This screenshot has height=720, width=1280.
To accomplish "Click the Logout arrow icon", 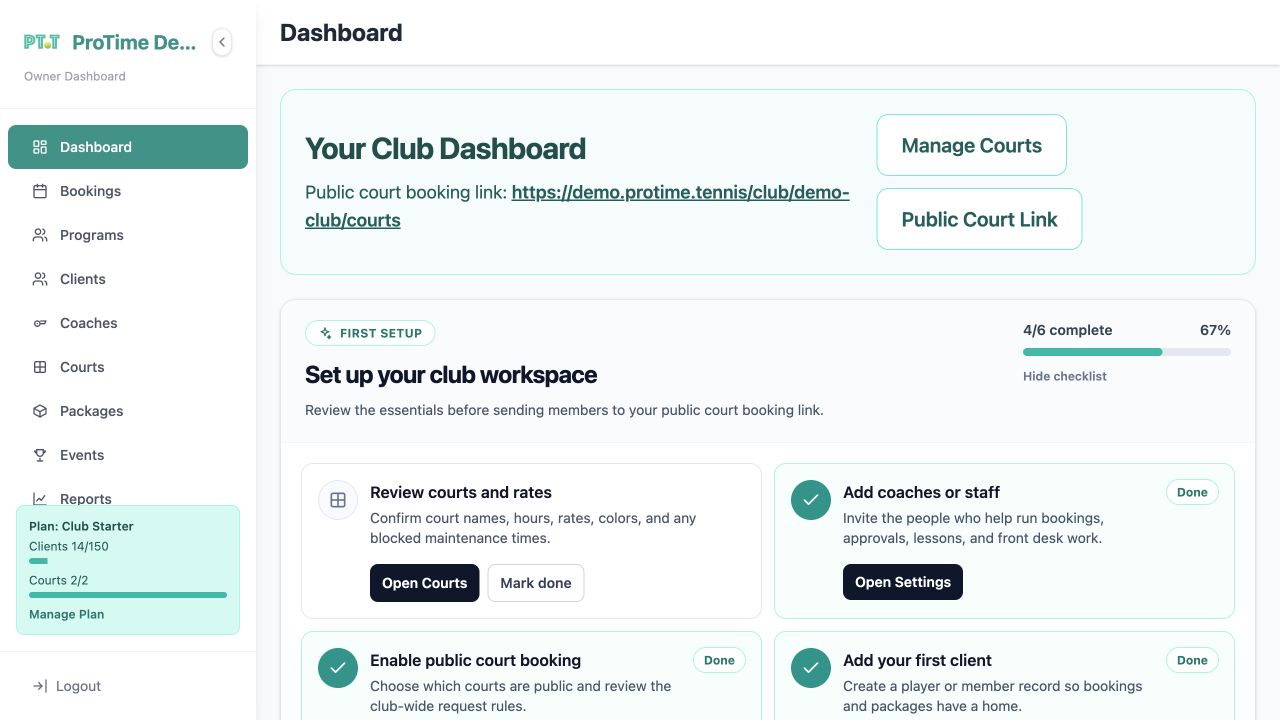I will [40, 686].
